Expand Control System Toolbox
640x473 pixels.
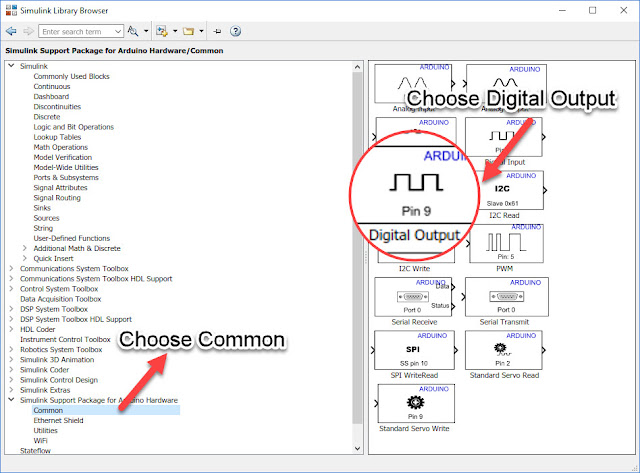pyautogui.click(x=11, y=289)
